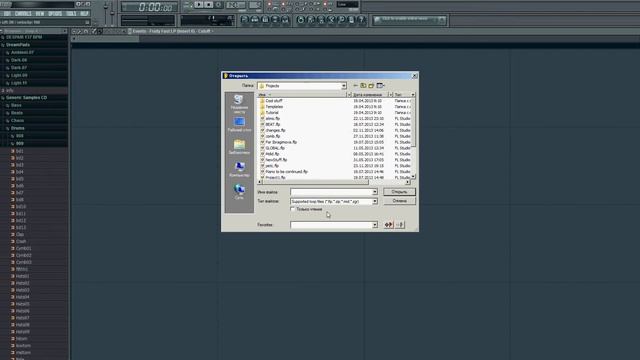Enable the Только чтение checkbox
The width and height of the screenshot is (640, 360).
(293, 209)
